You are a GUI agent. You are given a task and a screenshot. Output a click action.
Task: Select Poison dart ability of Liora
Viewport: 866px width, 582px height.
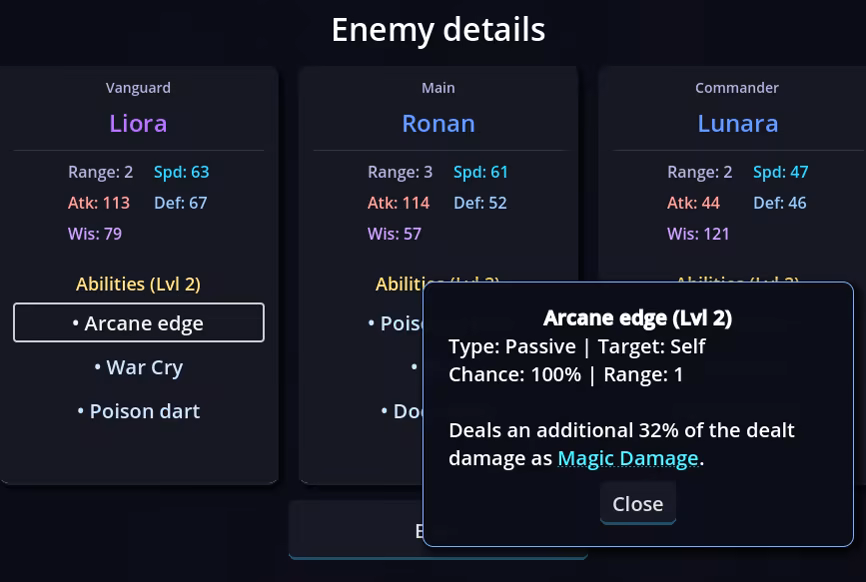(x=139, y=411)
